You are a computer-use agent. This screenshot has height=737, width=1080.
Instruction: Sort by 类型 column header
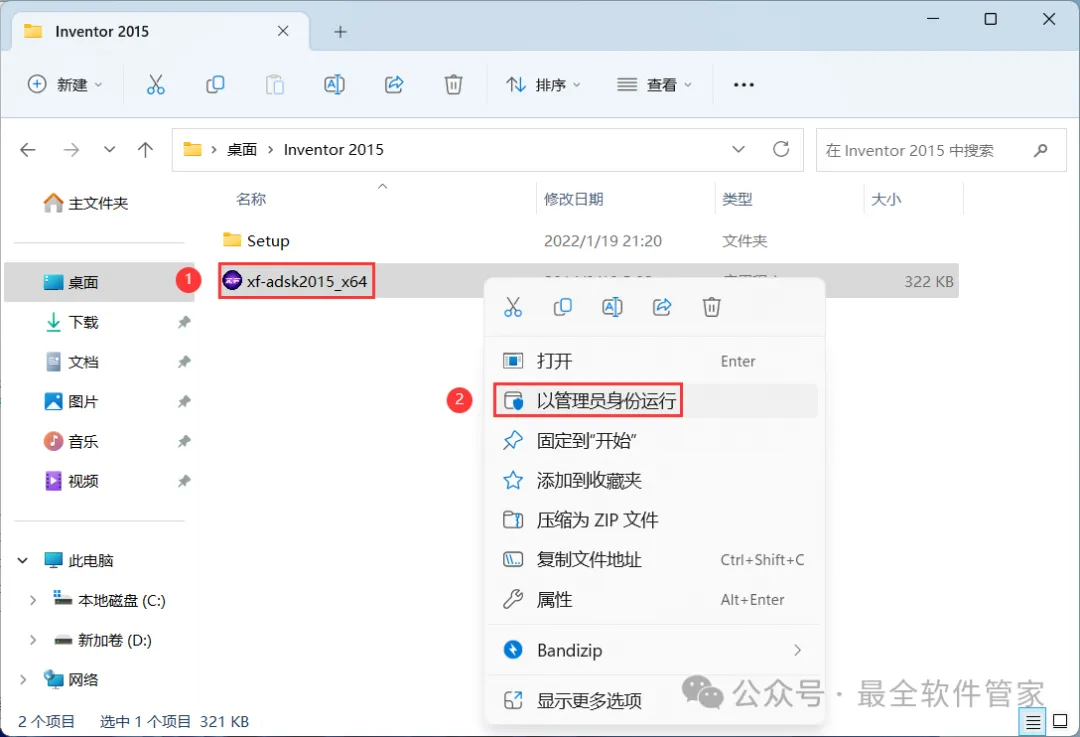[737, 200]
